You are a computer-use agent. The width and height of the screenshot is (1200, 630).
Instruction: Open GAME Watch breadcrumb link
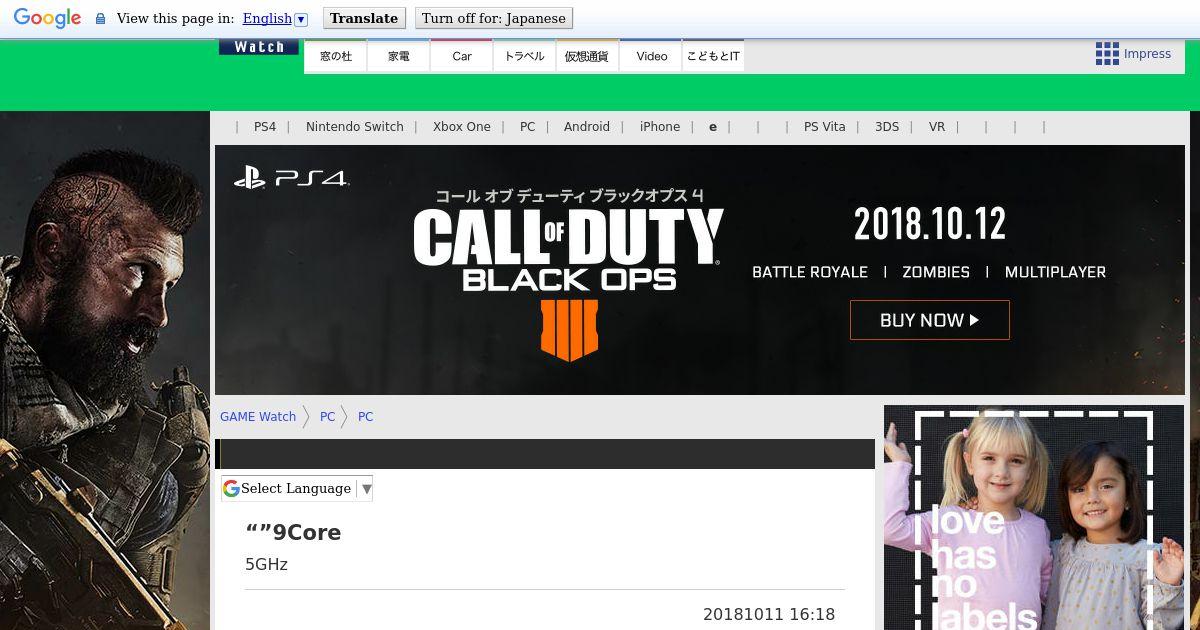pos(258,417)
